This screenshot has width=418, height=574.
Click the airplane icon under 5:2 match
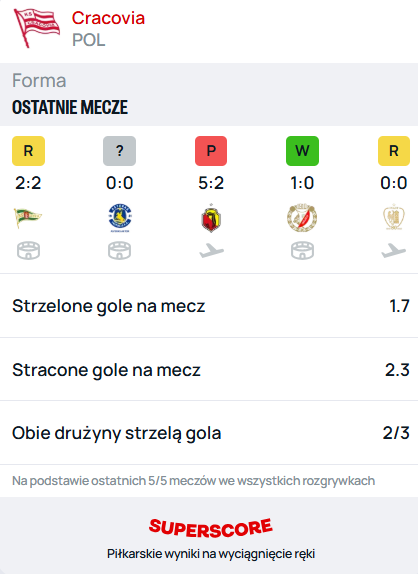211,251
